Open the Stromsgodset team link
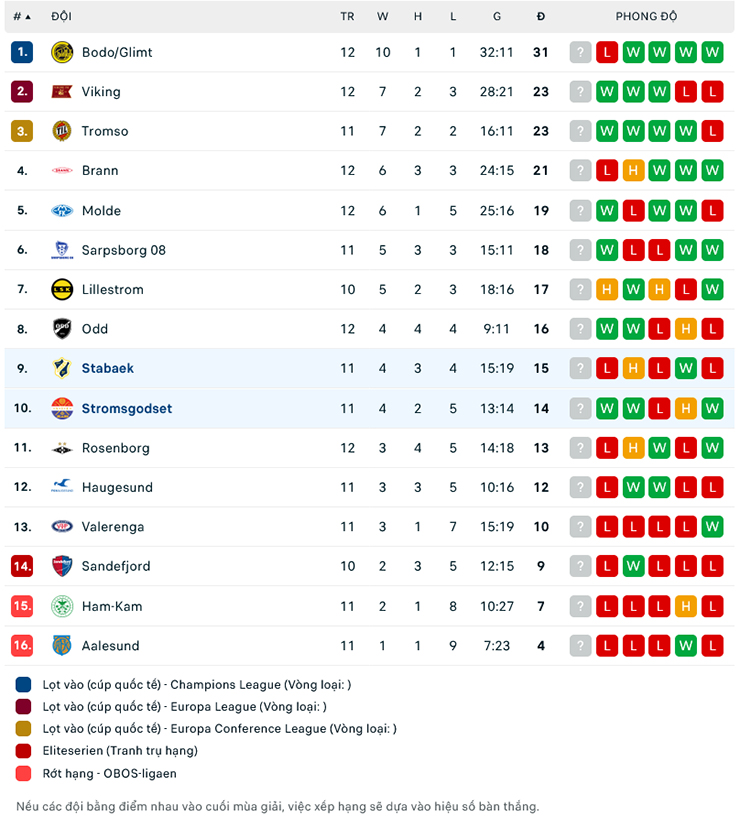This screenshot has height=827, width=740. click(x=127, y=408)
